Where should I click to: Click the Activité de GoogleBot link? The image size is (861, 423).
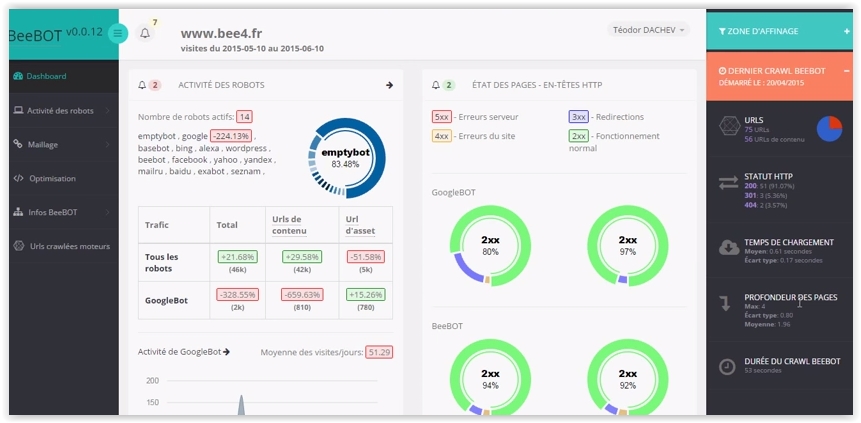(184, 352)
